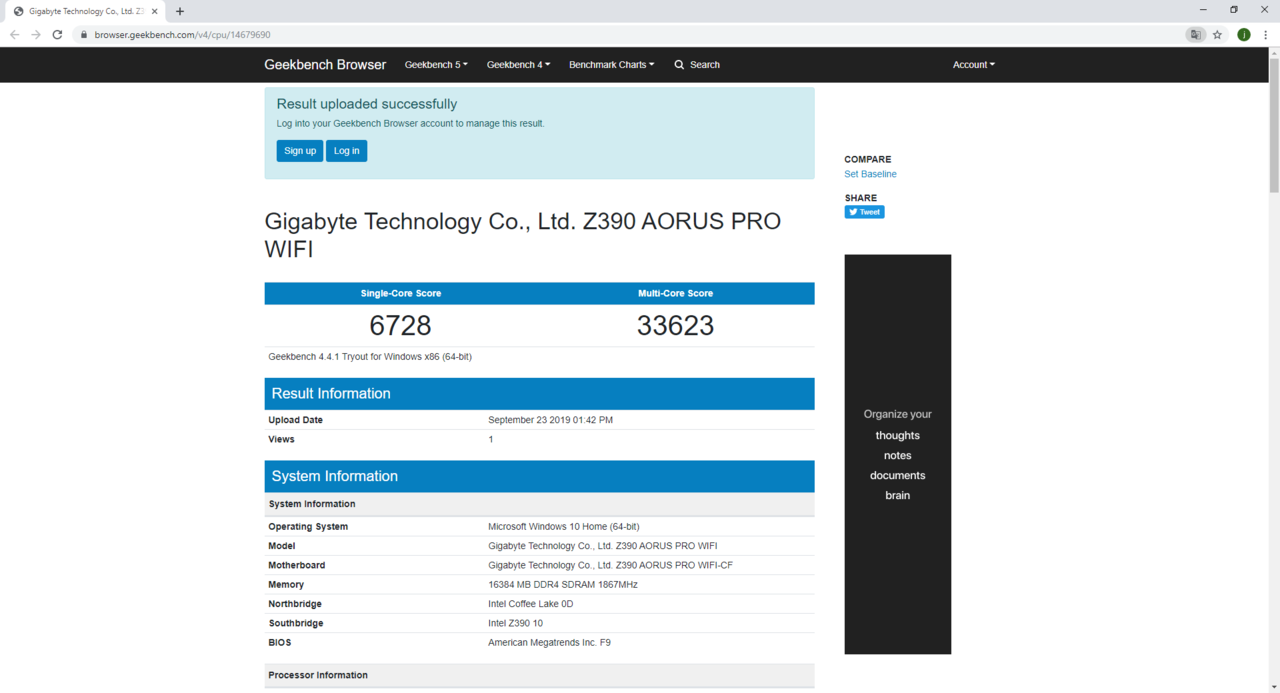
Task: Open the Chrome three-dot menu
Action: coord(1266,35)
